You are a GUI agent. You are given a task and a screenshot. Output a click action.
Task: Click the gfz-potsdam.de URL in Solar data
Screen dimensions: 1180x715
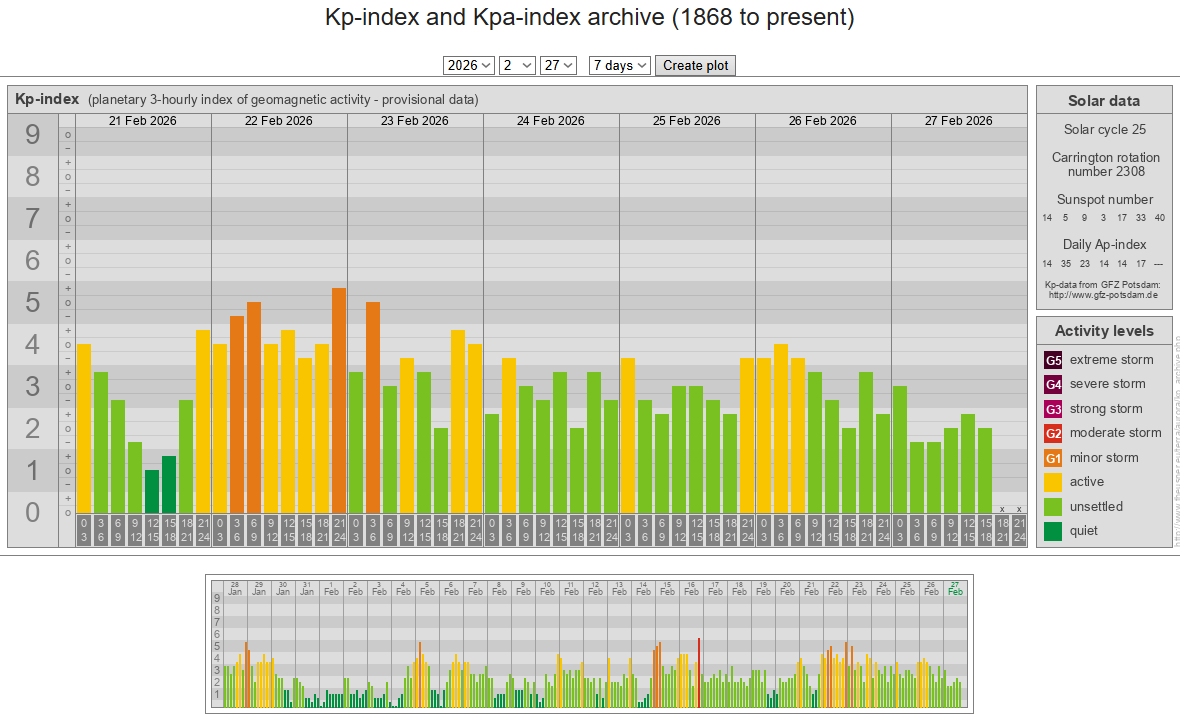tap(1103, 295)
